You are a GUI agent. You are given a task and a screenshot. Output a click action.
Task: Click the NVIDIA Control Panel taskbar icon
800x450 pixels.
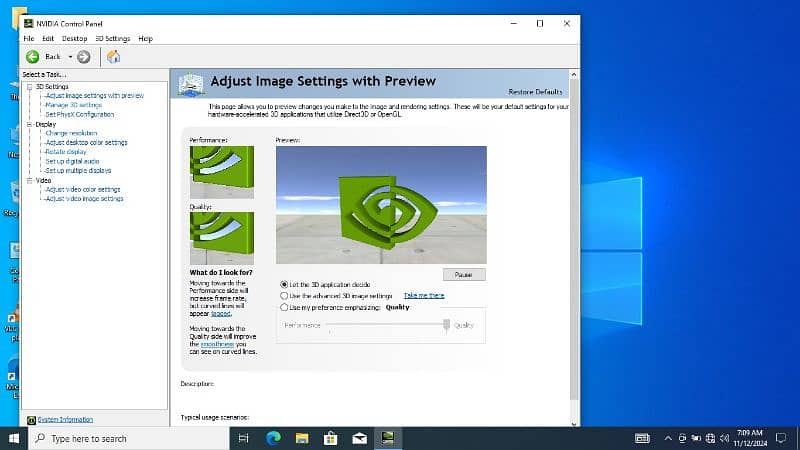pos(386,438)
